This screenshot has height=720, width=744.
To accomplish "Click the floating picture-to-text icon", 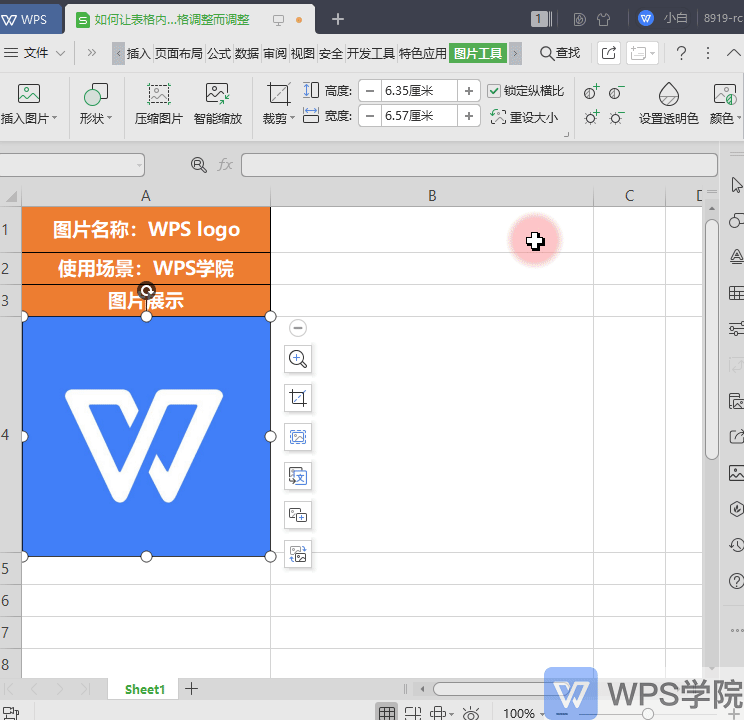I will pyautogui.click(x=298, y=476).
